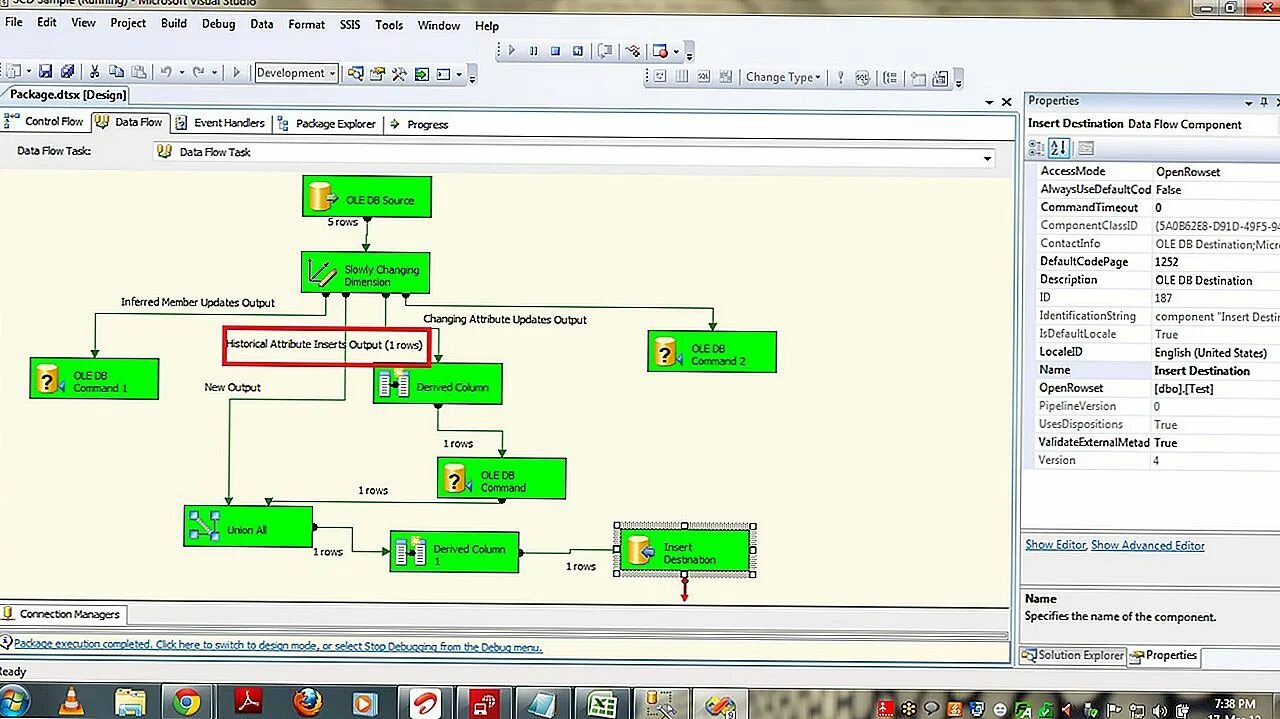Image resolution: width=1280 pixels, height=719 pixels.
Task: Click the Property Pages icon in Properties panel
Action: coord(1085,148)
